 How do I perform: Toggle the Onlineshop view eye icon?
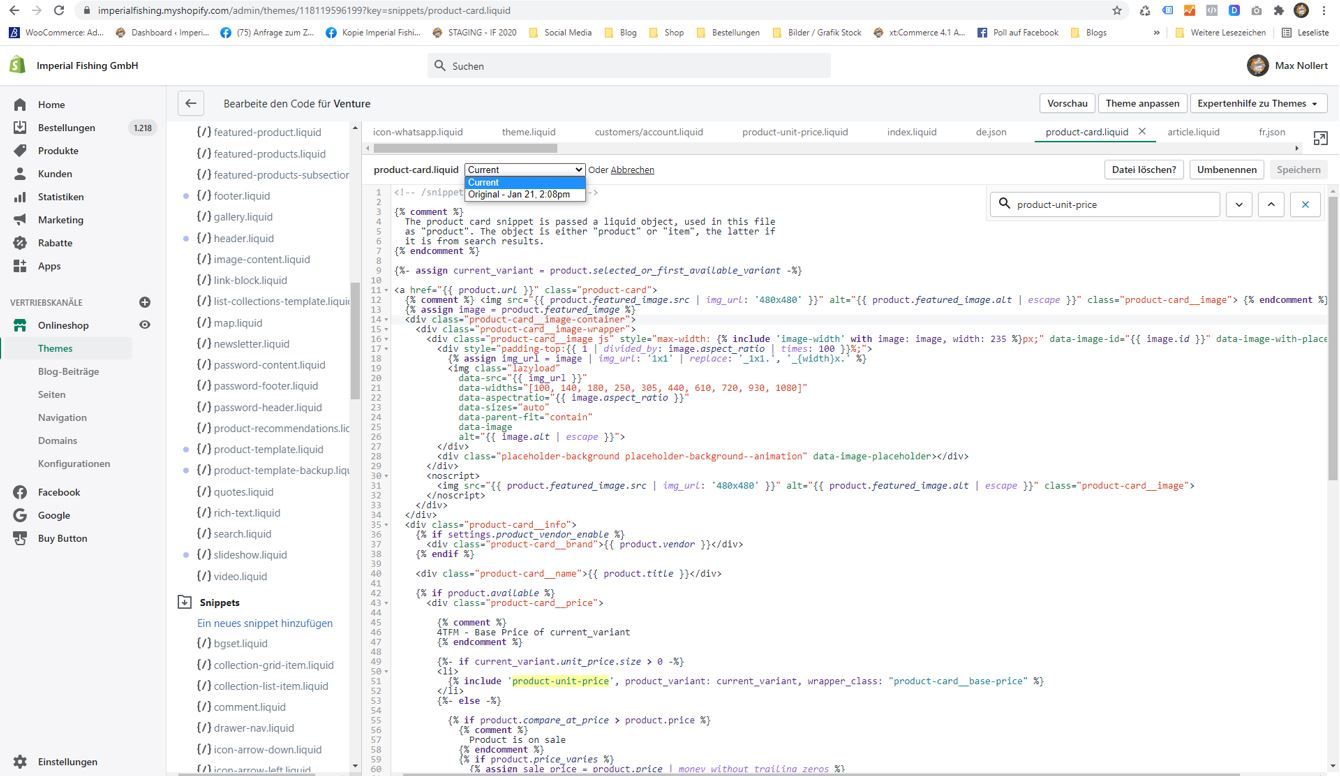144,325
